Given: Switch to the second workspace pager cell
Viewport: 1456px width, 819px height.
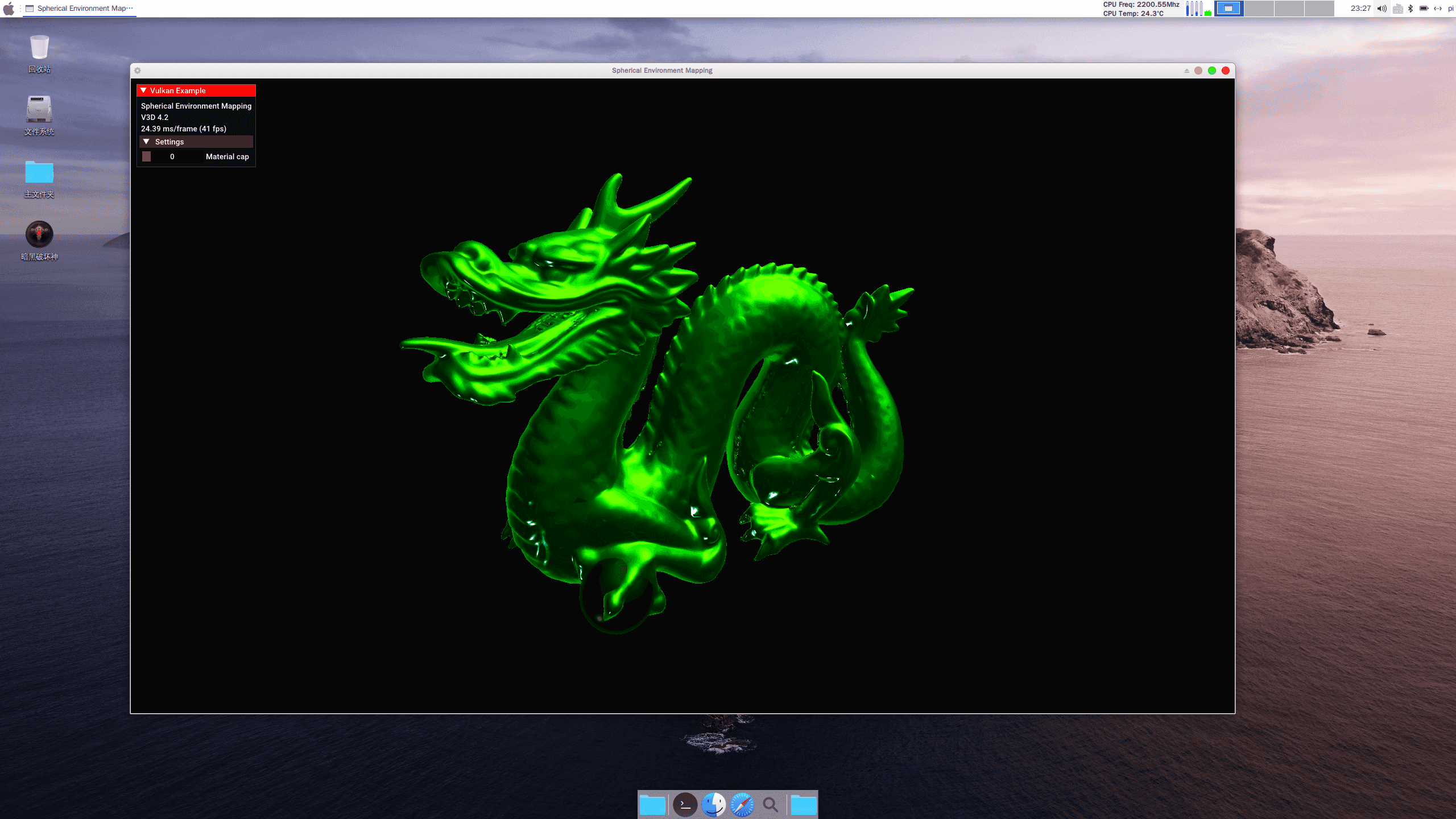Looking at the screenshot, I should click(x=1259, y=8).
